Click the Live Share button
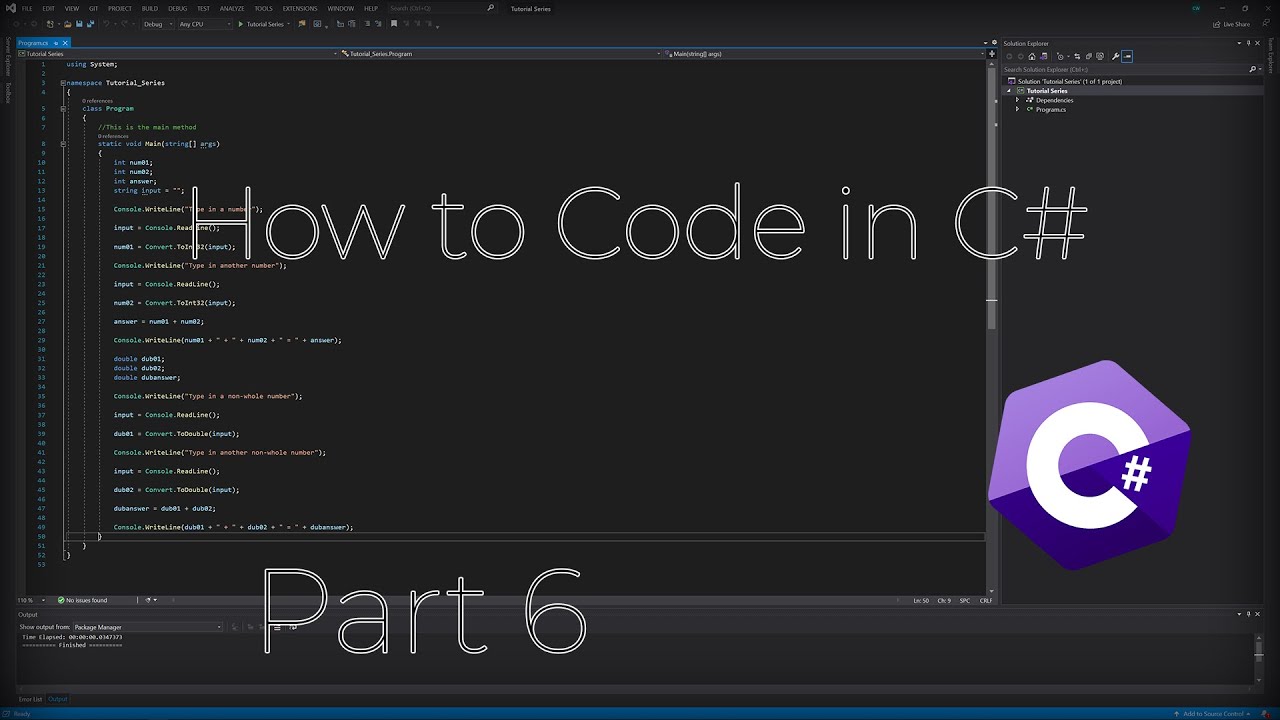The image size is (1280, 720). point(1231,24)
